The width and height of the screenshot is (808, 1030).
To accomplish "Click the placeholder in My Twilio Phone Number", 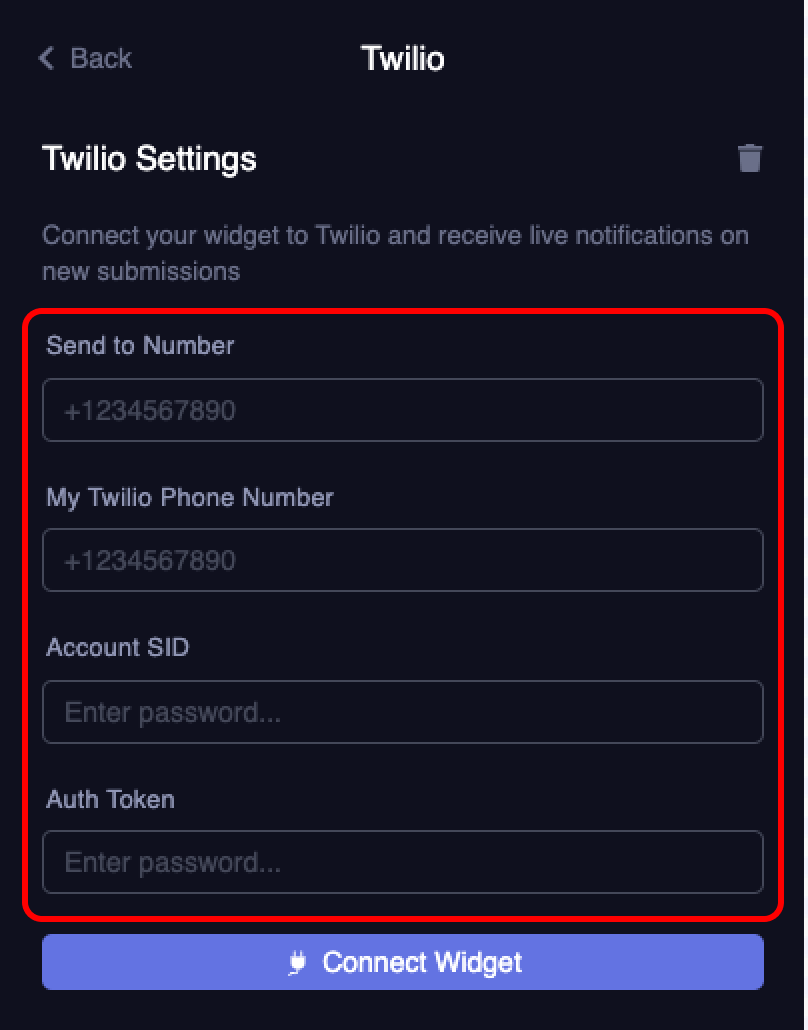I will [150, 560].
